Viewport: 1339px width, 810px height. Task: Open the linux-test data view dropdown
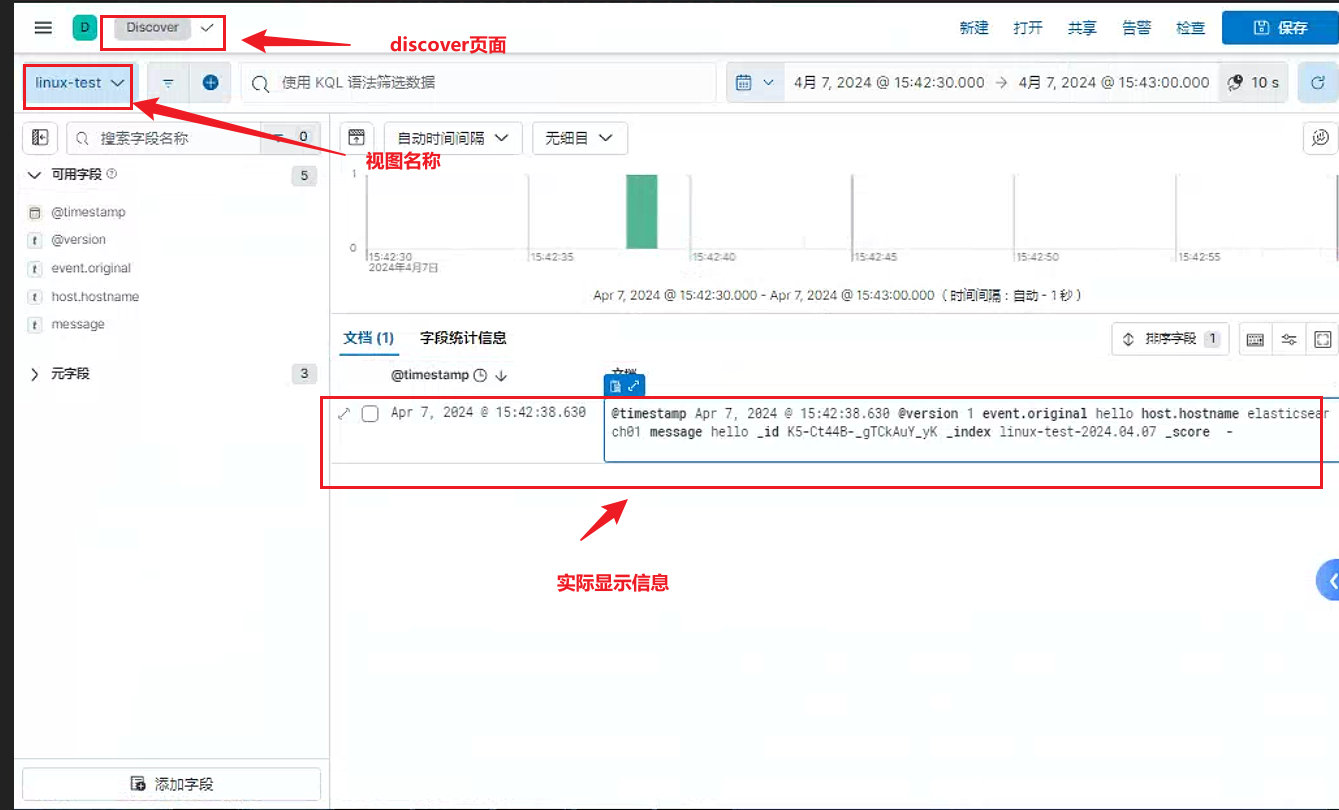tap(79, 83)
